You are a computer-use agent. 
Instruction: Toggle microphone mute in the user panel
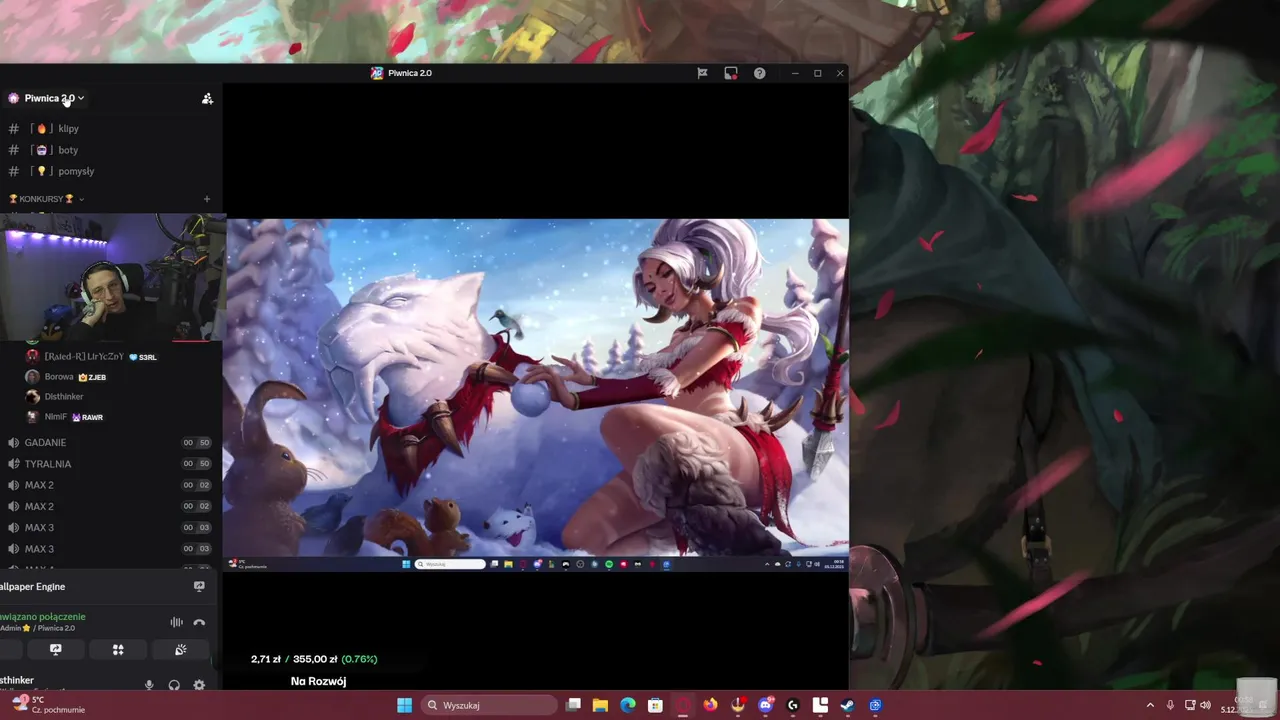coord(149,685)
